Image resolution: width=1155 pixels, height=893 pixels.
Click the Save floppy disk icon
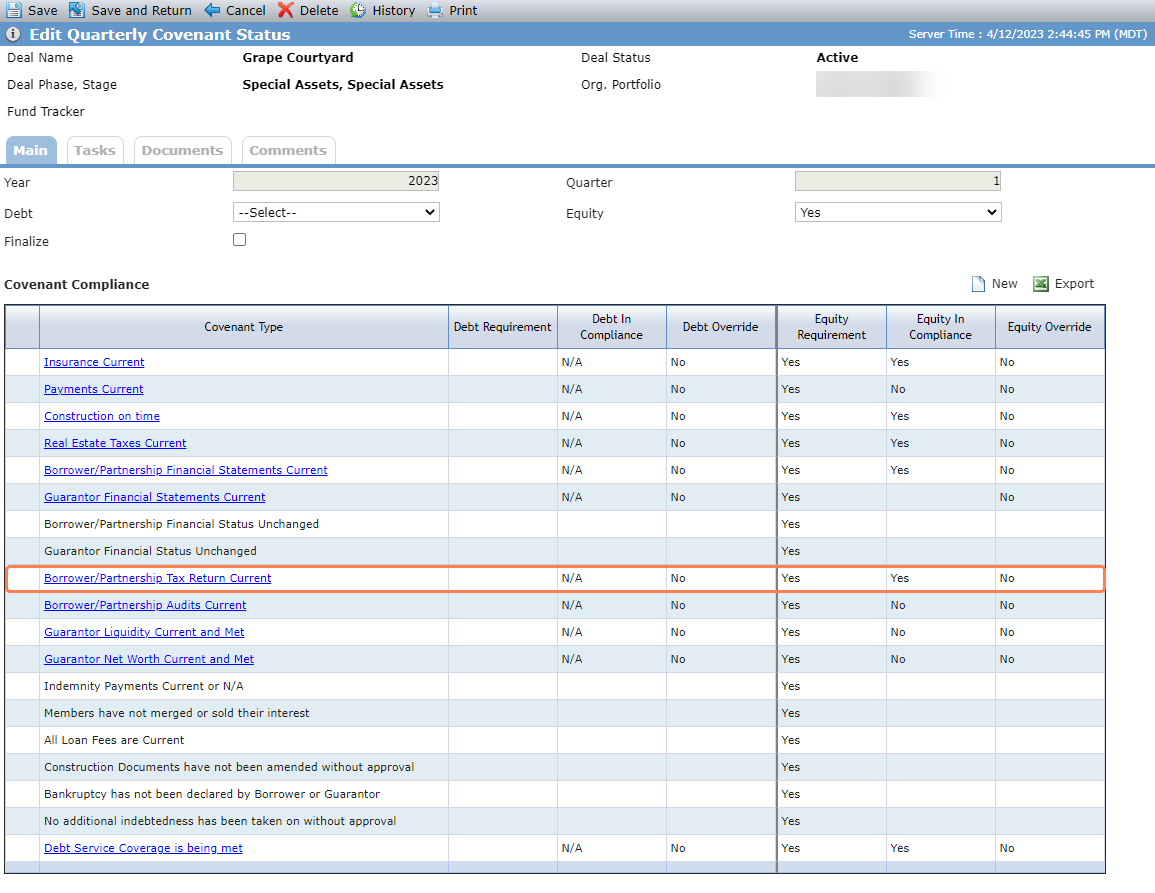[x=13, y=10]
